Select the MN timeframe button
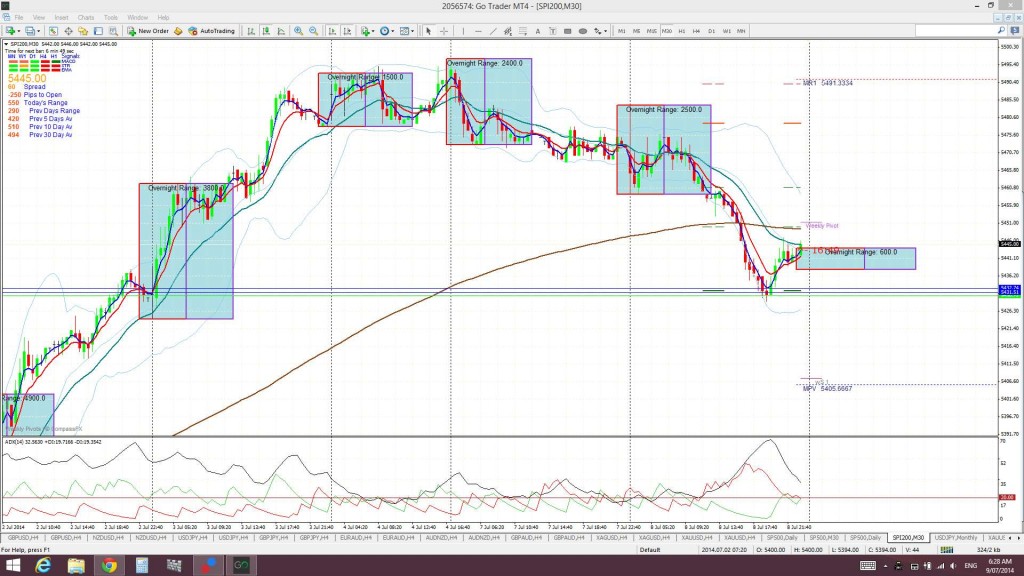This screenshot has height=576, width=1024. point(741,31)
